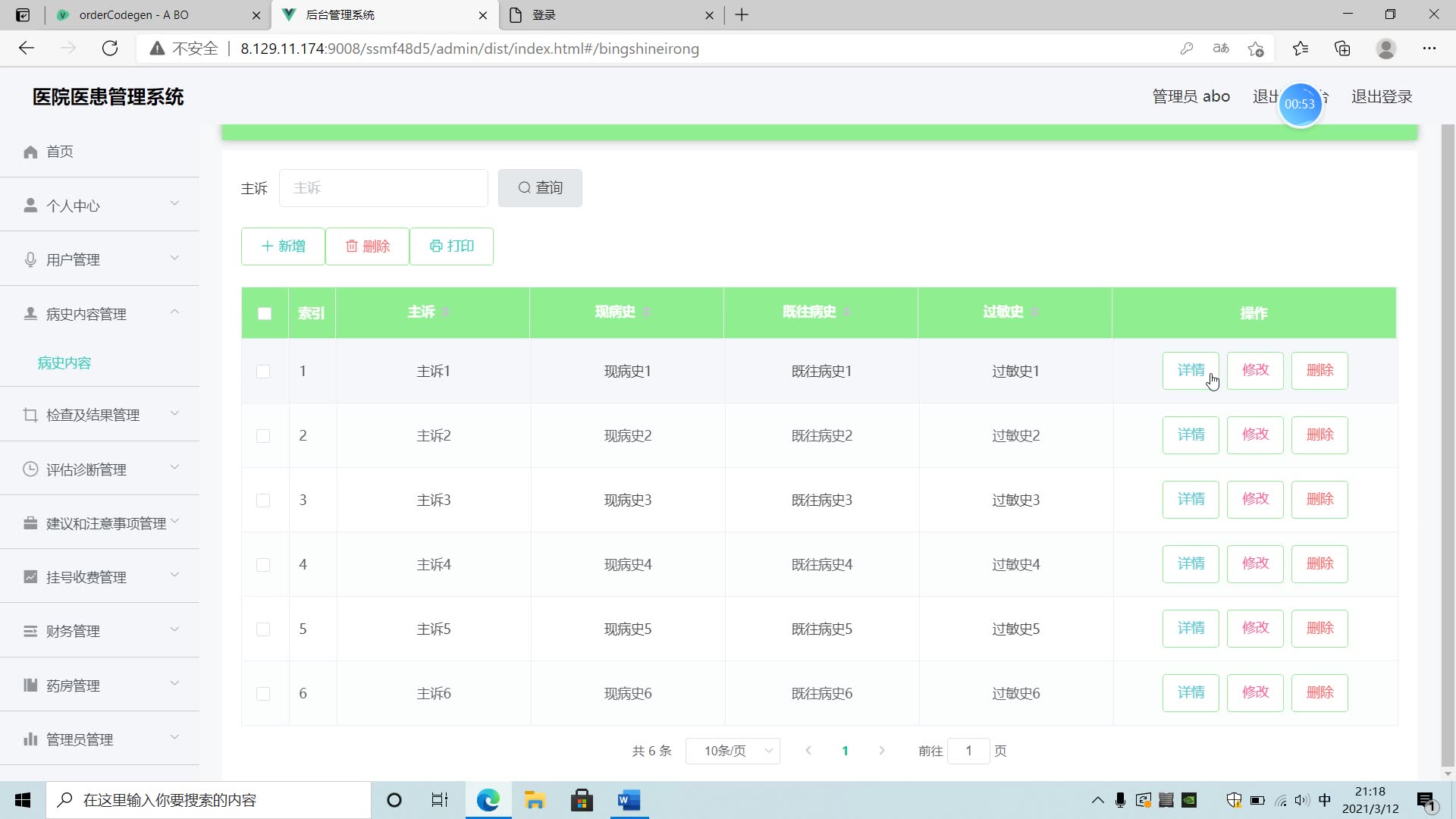
Task: Select the 病史内容 submenu item
Action: coord(64,363)
